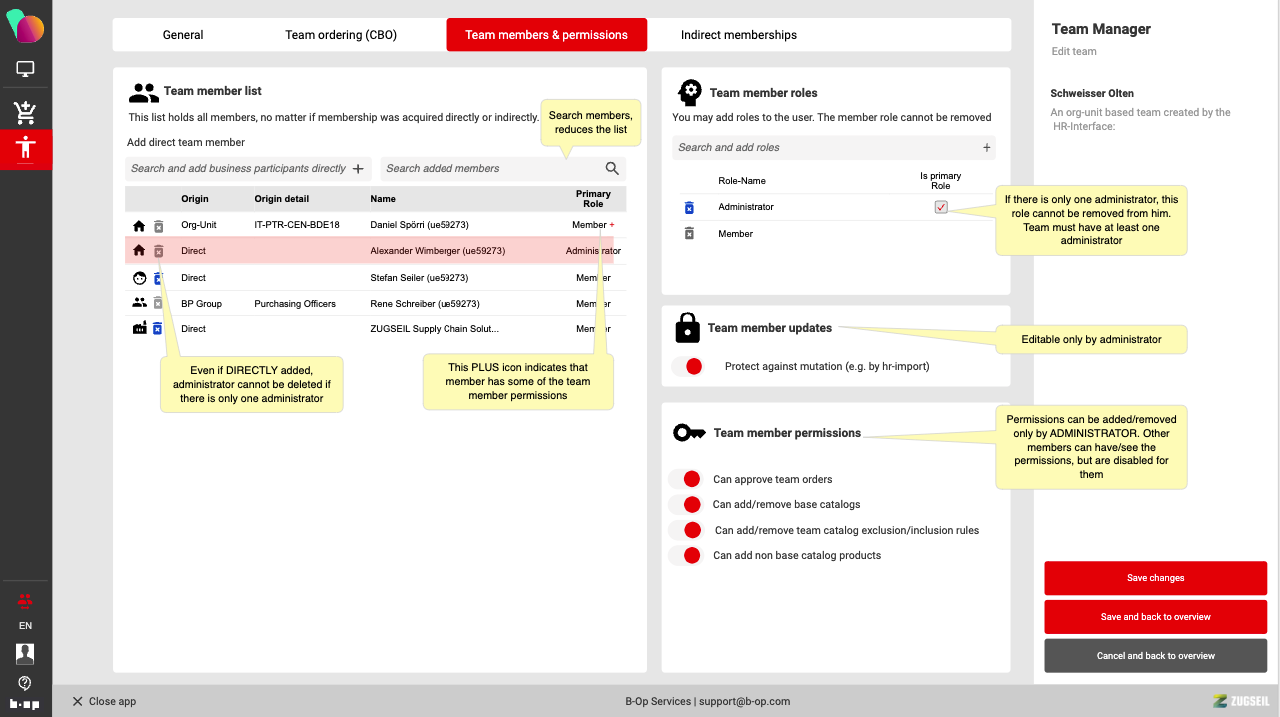The height and width of the screenshot is (717, 1280).
Task: Open the Indirect memberships tab
Action: (738, 35)
